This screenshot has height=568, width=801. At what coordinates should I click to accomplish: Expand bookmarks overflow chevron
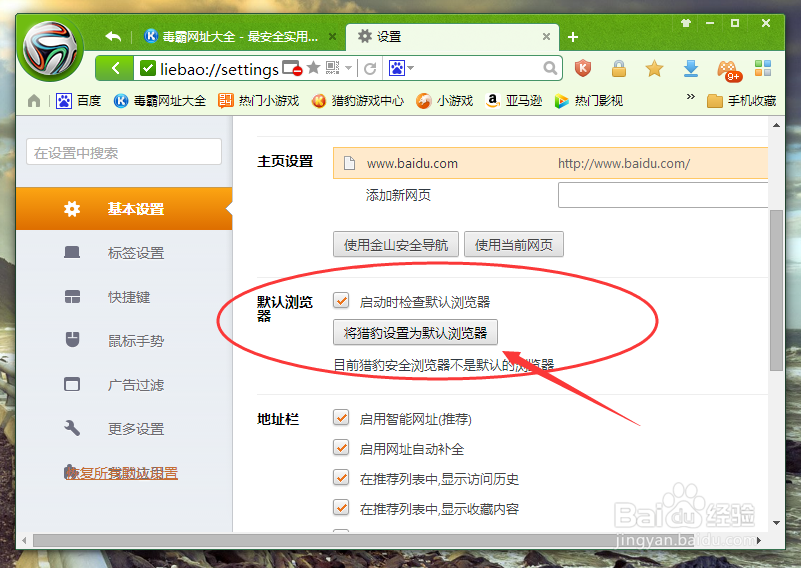click(x=691, y=97)
